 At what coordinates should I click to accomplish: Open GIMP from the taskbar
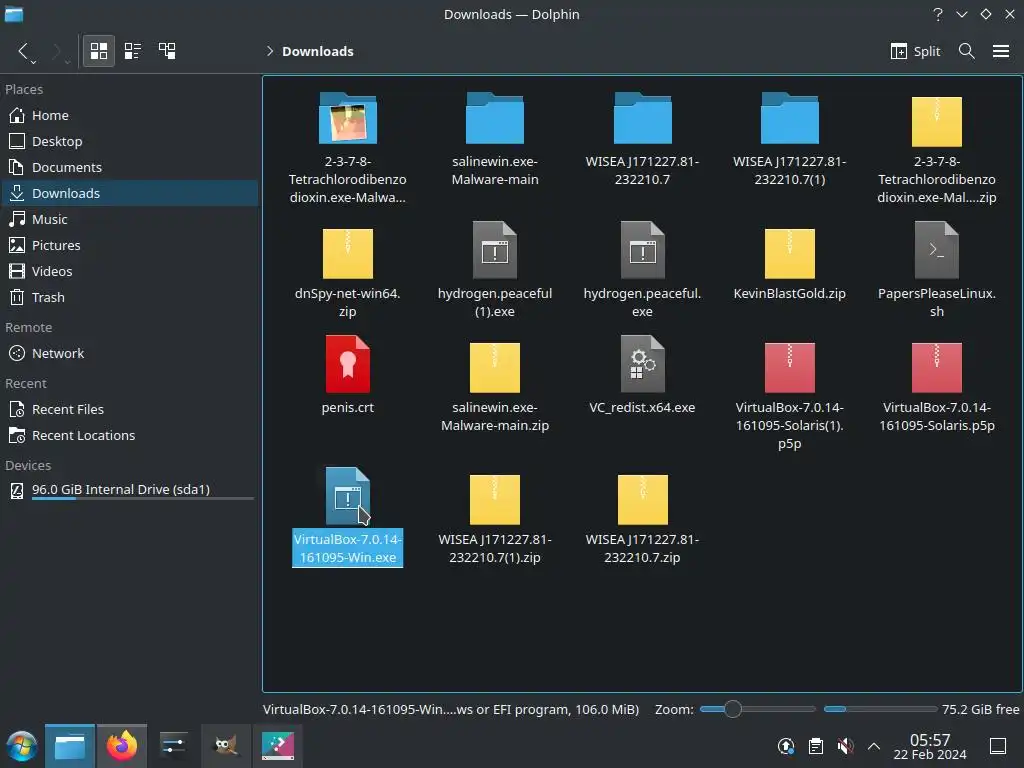[226, 746]
